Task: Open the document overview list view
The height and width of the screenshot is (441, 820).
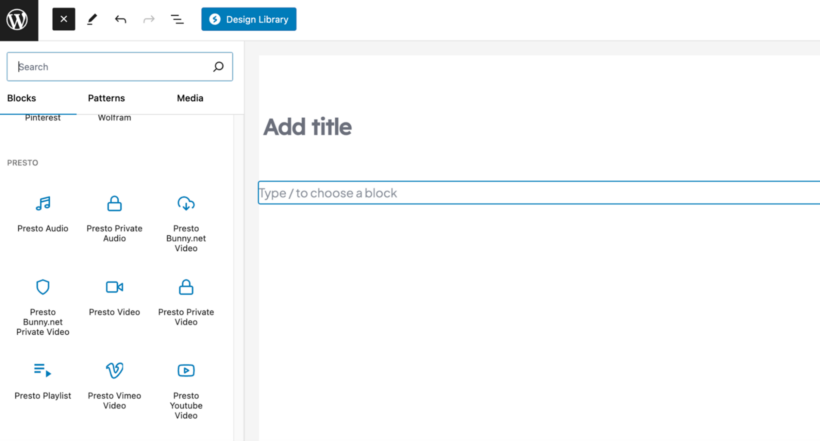Action: tap(177, 19)
